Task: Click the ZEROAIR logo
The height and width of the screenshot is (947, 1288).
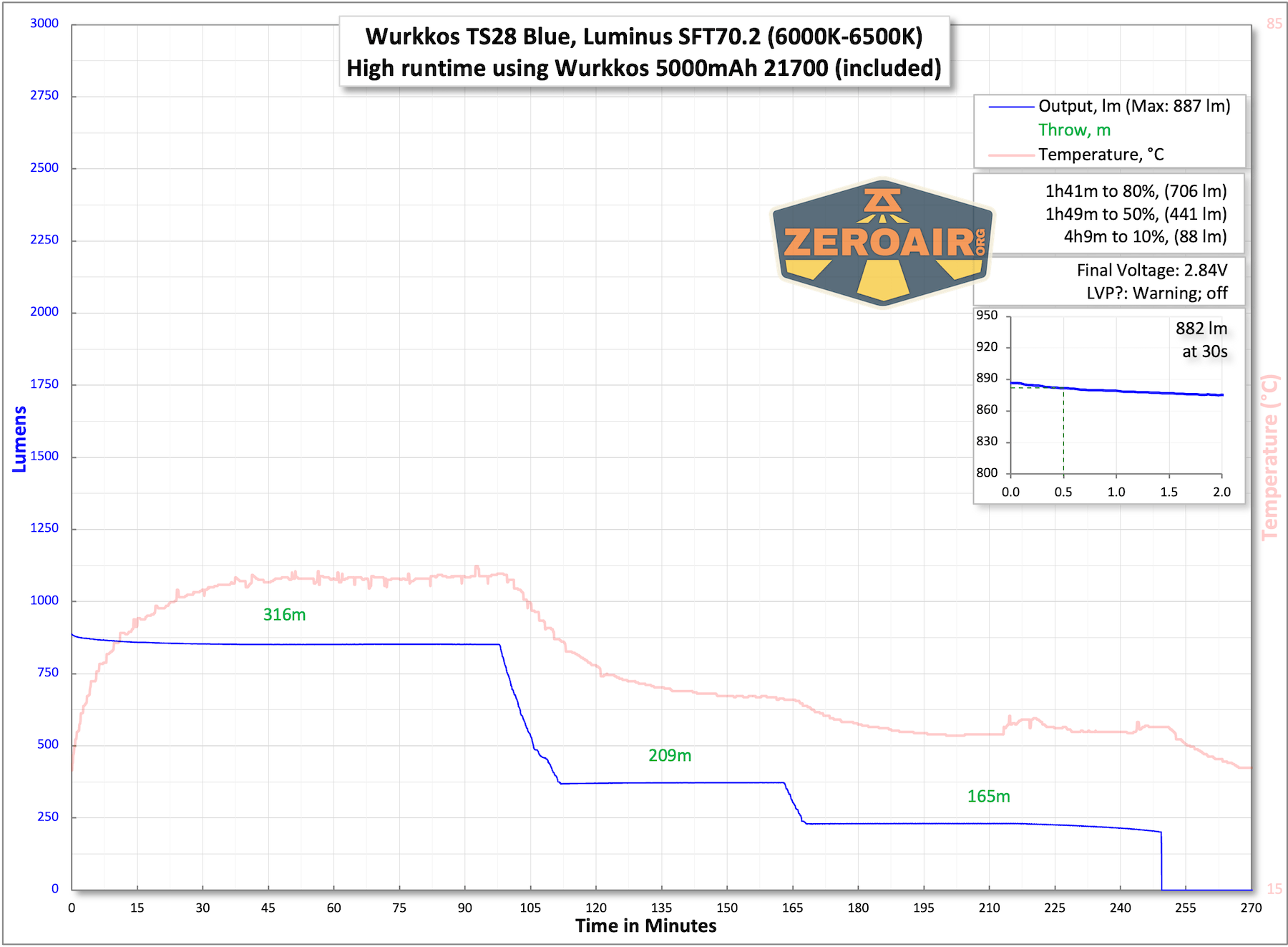Action: (882, 242)
